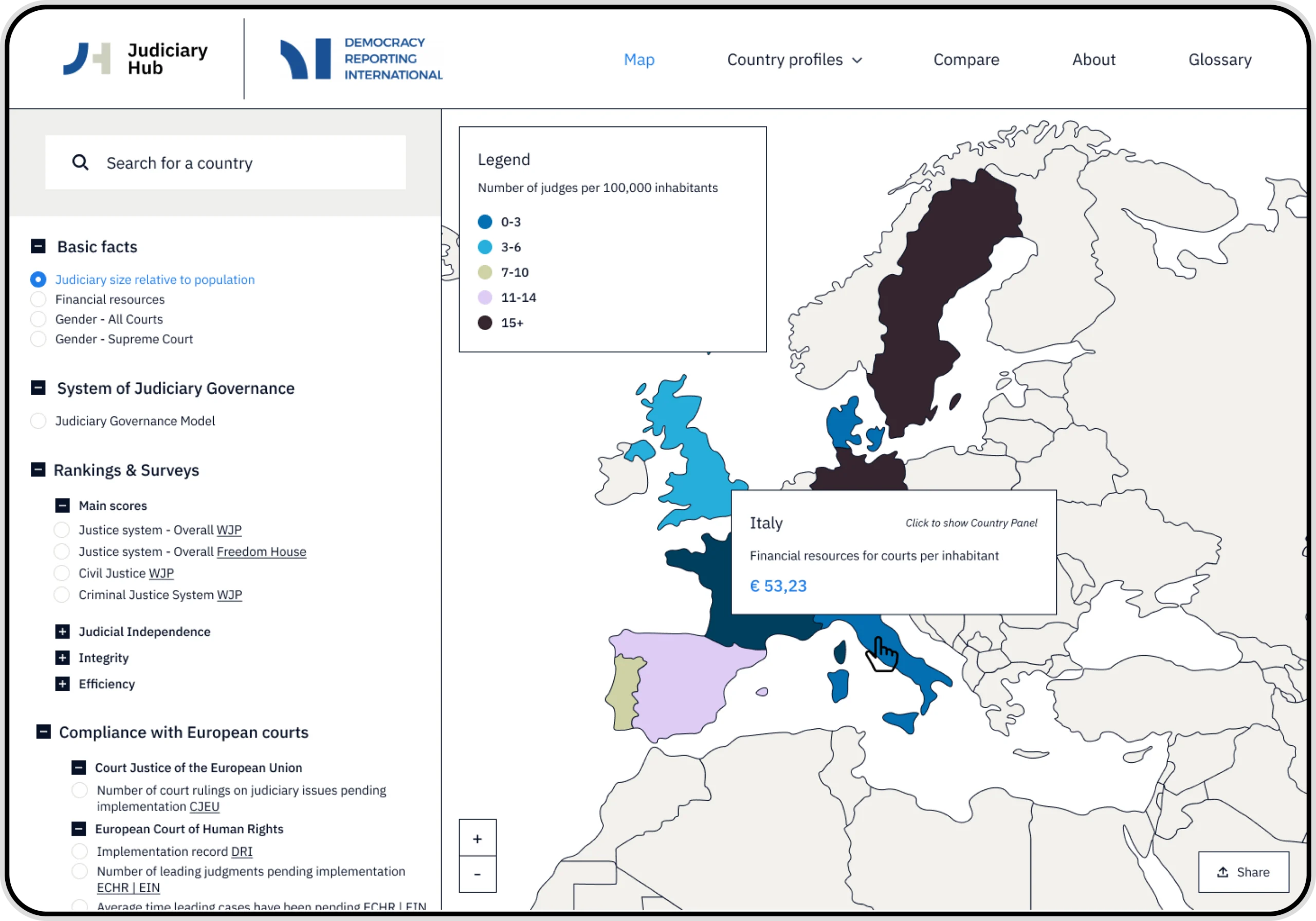Image resolution: width=1316 pixels, height=921 pixels.
Task: Expand the Judicial Independence section
Action: point(62,632)
